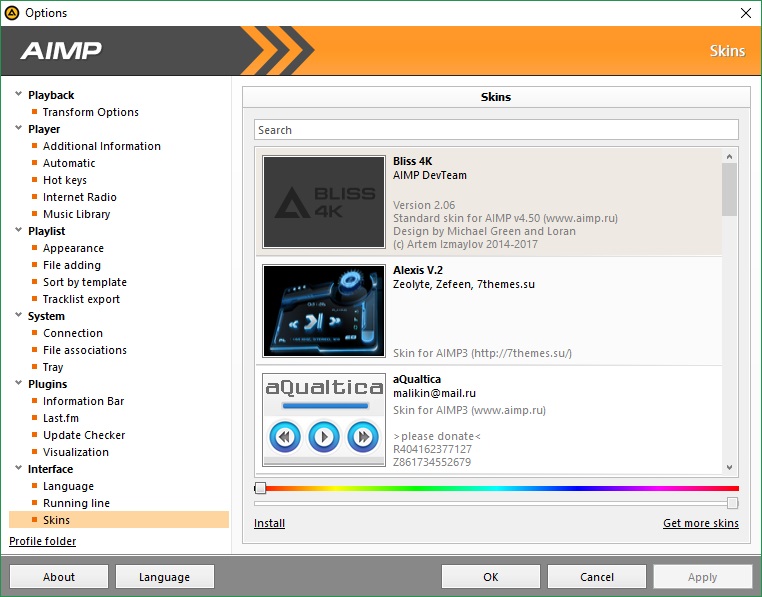
Task: Select the Player category heading
Action: coord(44,129)
